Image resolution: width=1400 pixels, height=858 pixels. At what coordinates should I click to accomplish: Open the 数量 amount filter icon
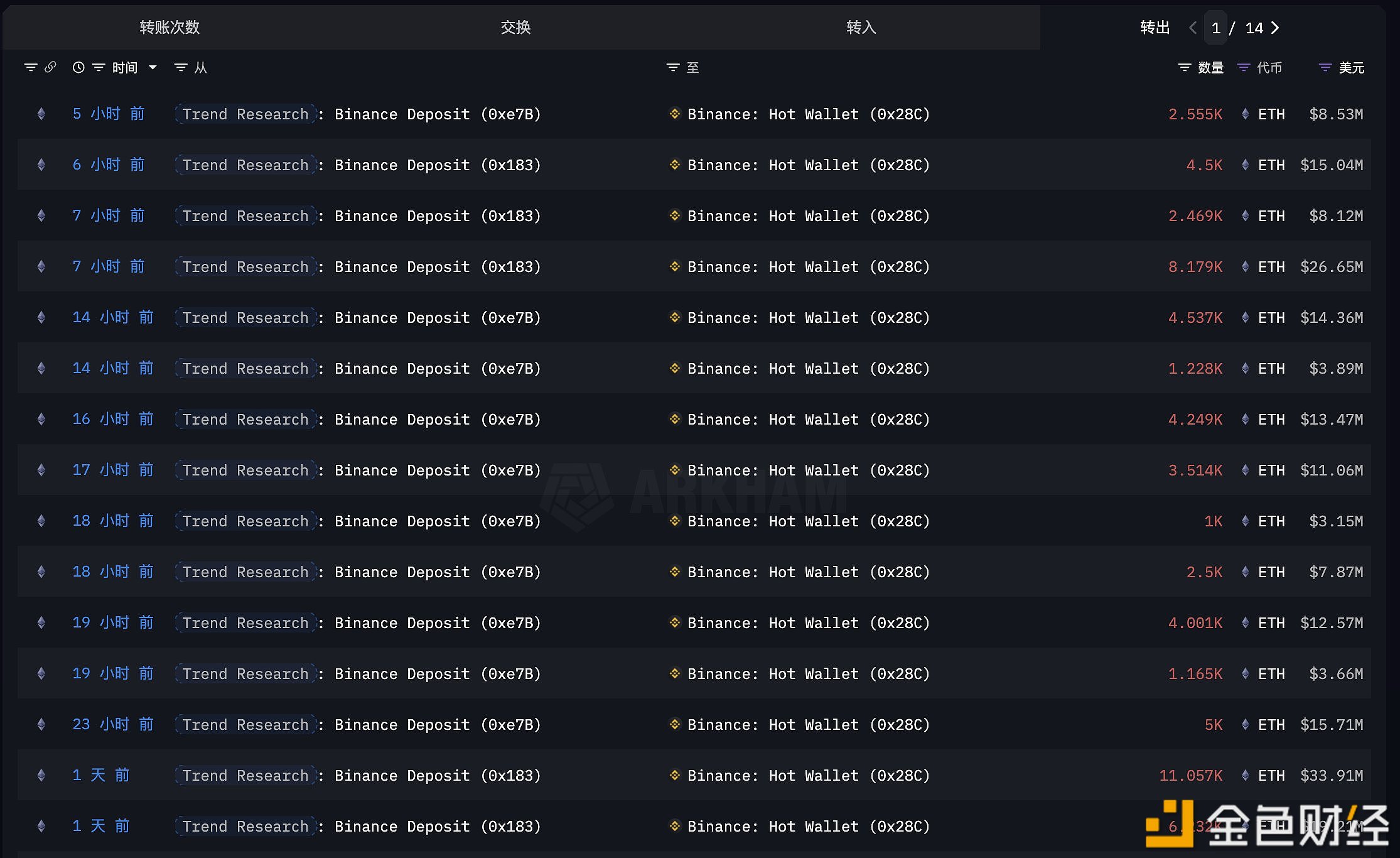click(x=1184, y=67)
